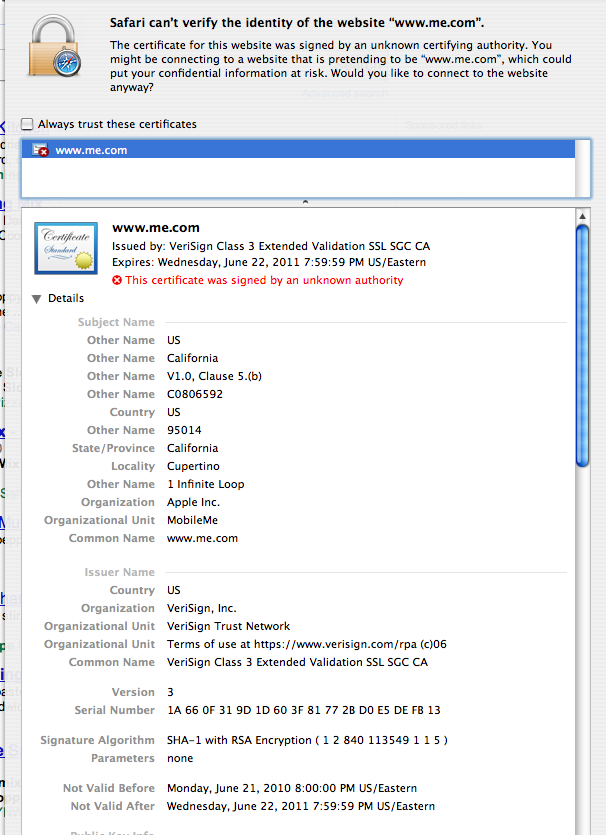
Task: Click the State/Province value California
Action: [192, 448]
